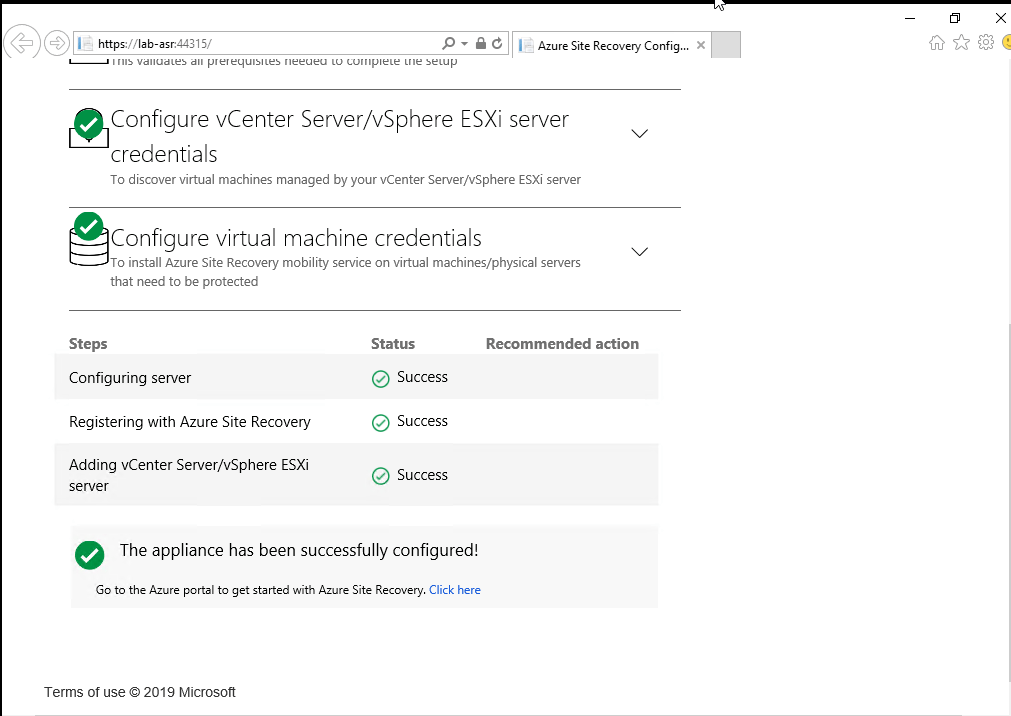
Task: Click the https://lab-asr:44315 address field
Action: 260,44
